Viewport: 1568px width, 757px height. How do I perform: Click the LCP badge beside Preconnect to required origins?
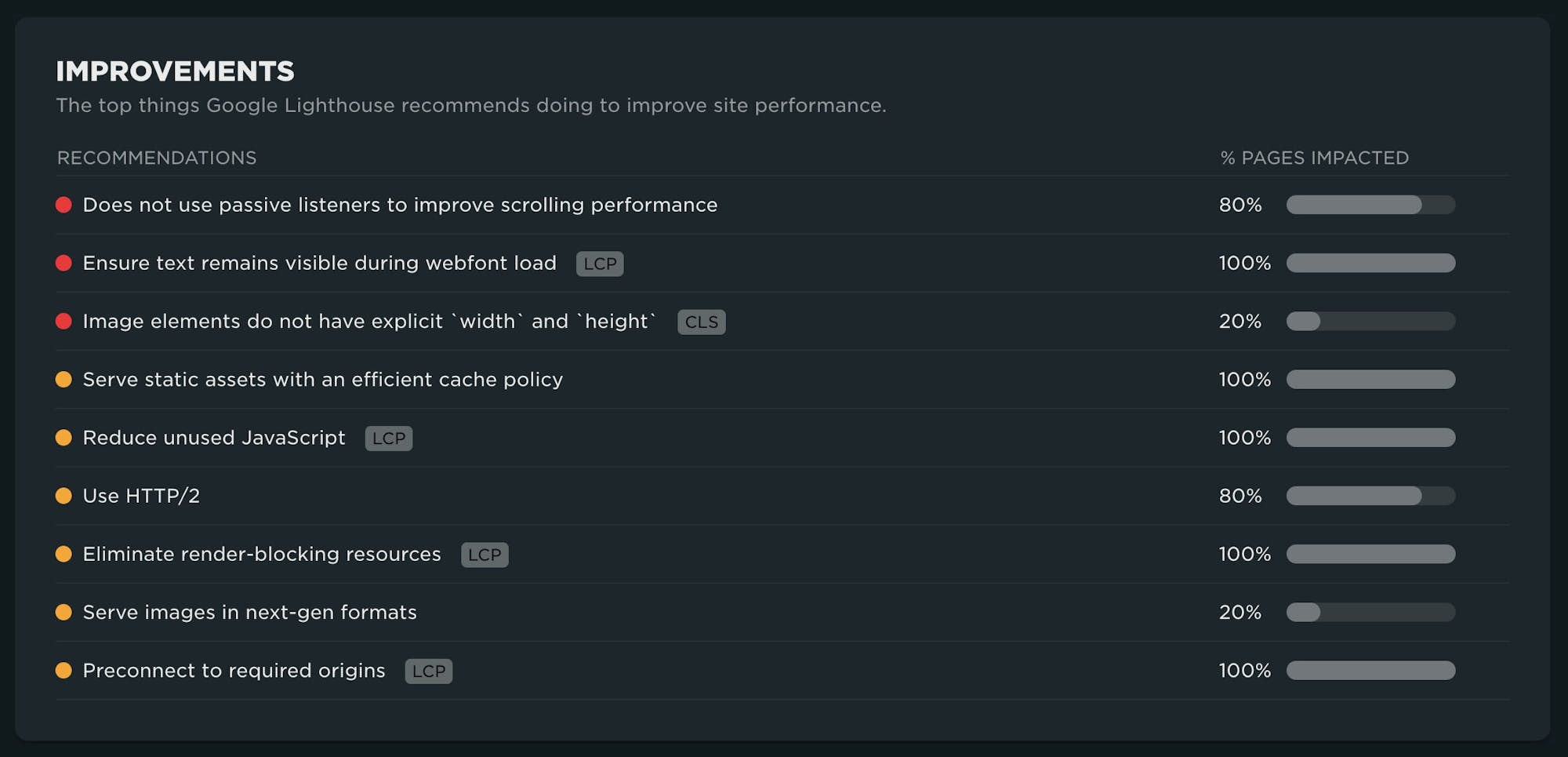429,671
